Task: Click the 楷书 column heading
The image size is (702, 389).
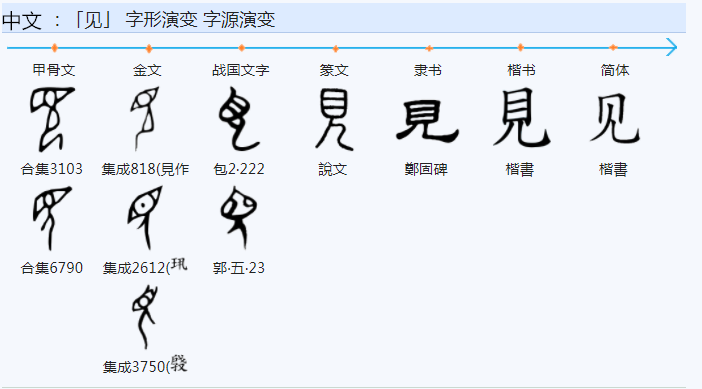Action: tap(521, 70)
